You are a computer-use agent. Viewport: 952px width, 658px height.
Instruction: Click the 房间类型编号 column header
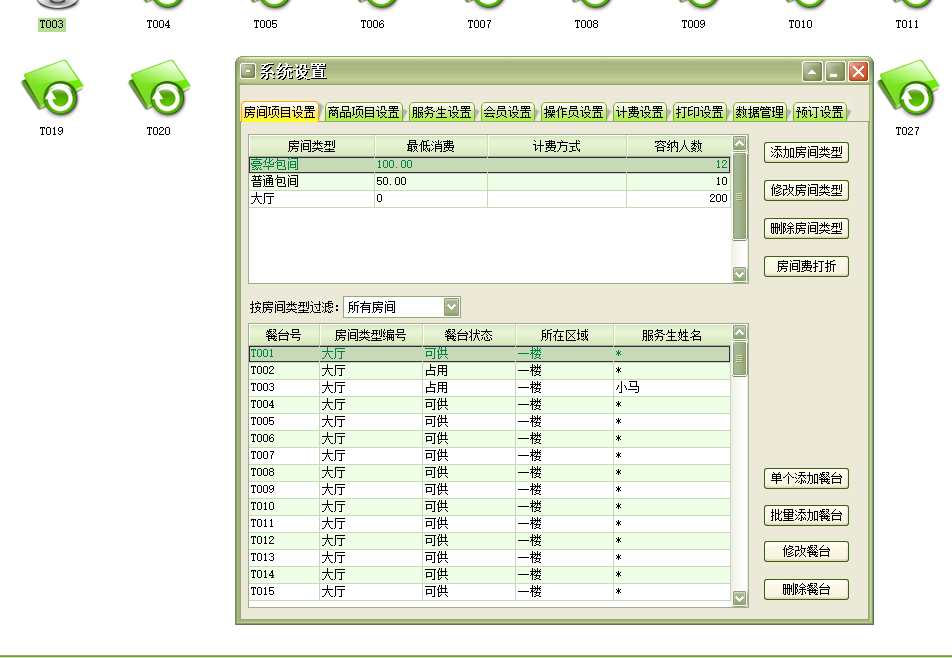[x=370, y=336]
